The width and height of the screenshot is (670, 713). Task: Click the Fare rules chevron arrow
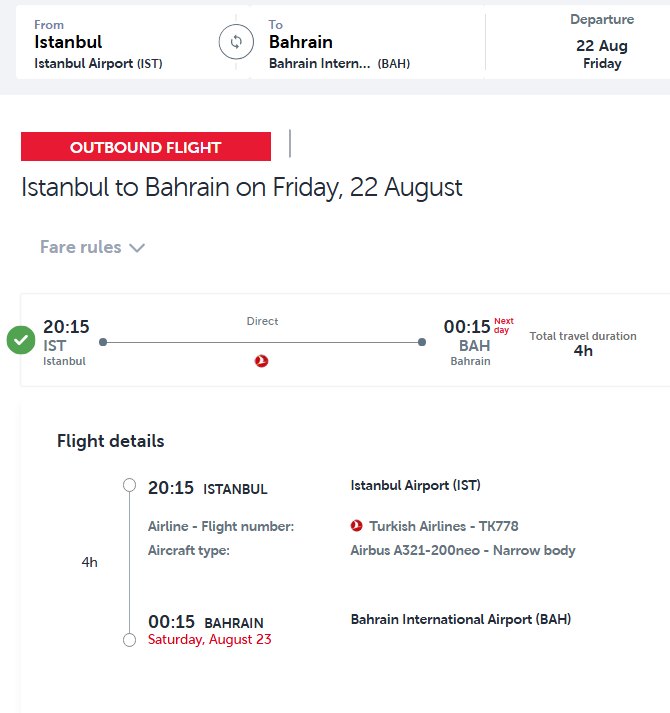(137, 248)
